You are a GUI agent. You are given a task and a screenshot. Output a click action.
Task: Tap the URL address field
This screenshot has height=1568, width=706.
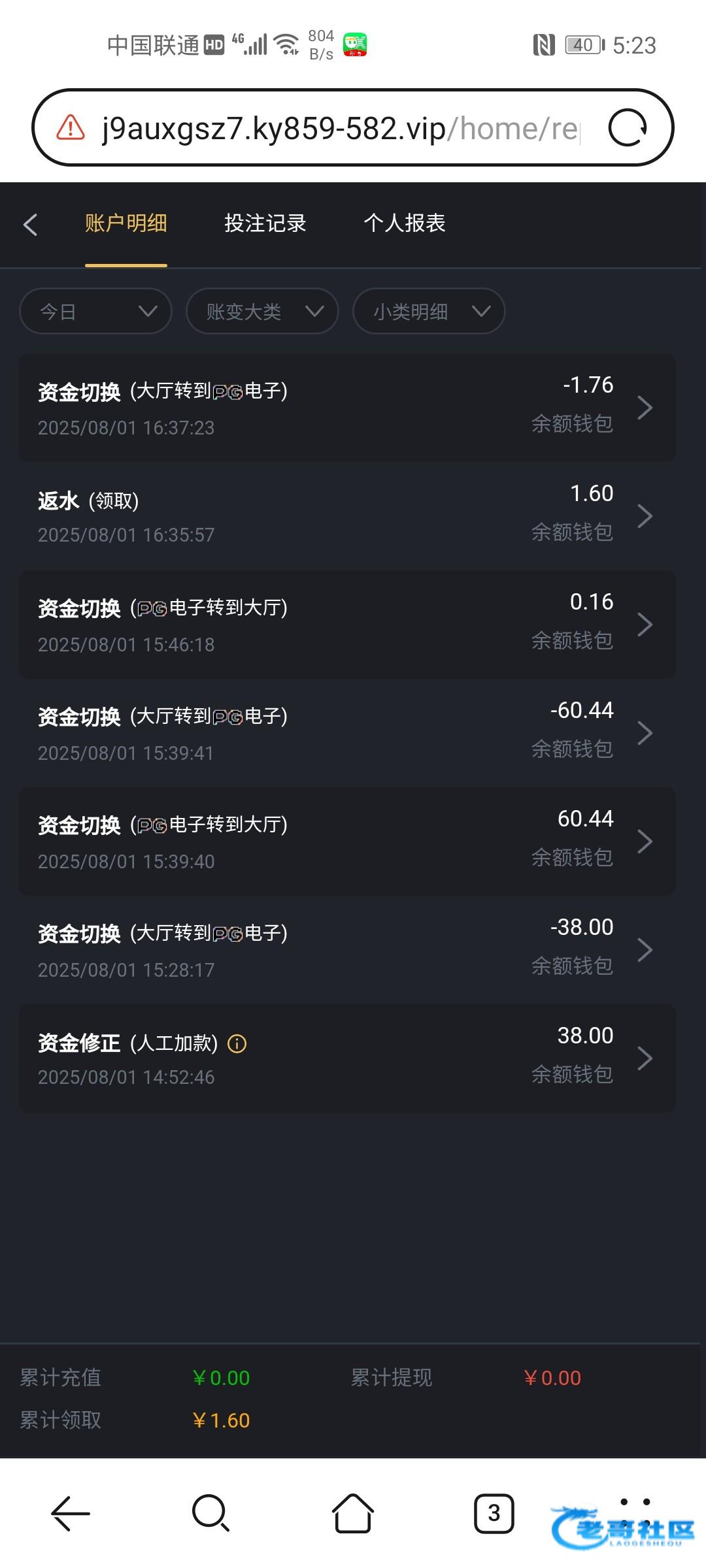click(340, 128)
